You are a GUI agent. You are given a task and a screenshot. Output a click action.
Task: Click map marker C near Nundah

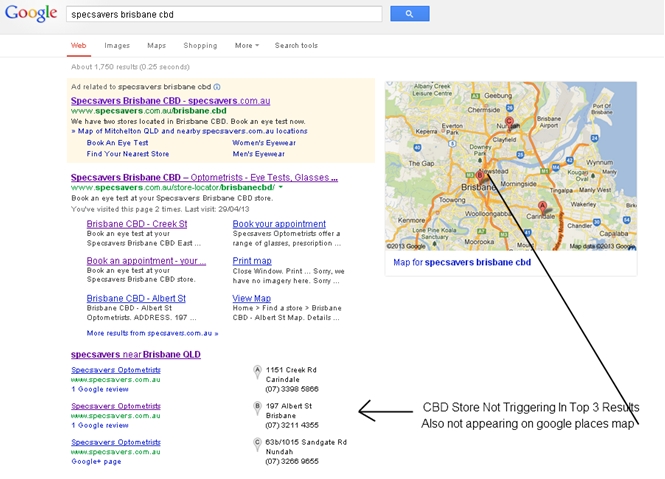coord(509,123)
